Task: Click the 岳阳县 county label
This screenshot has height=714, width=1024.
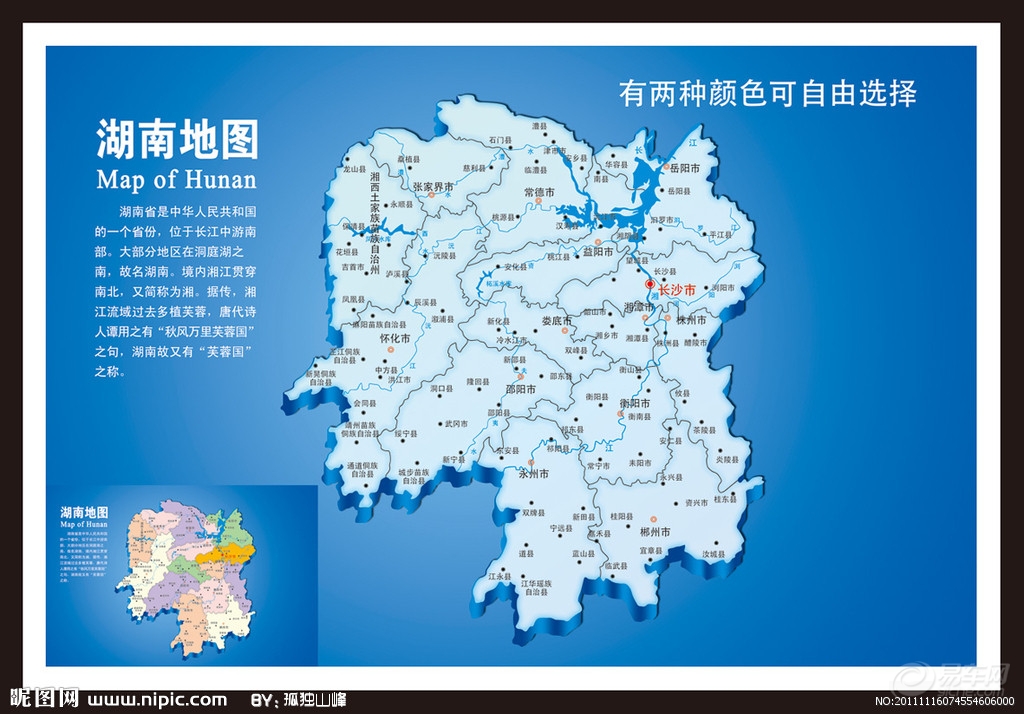Action: pyautogui.click(x=679, y=191)
